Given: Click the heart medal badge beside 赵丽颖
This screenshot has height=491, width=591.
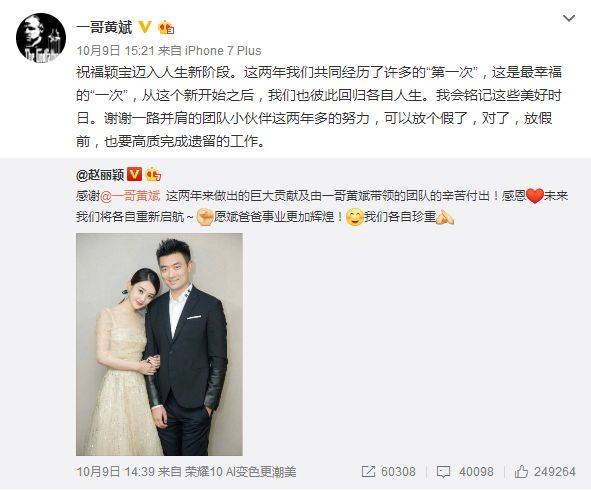Looking at the screenshot, I should 153,174.
